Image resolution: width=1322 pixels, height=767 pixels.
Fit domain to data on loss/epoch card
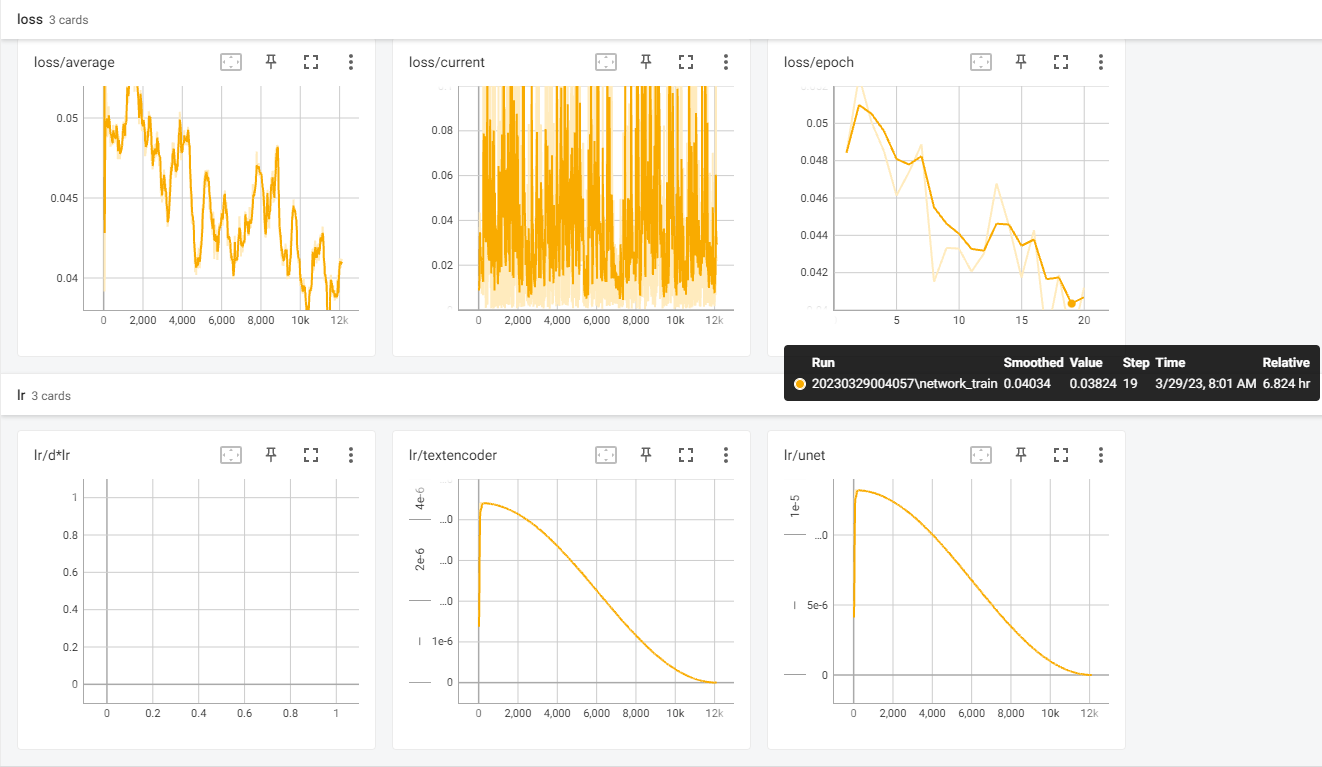tap(981, 62)
